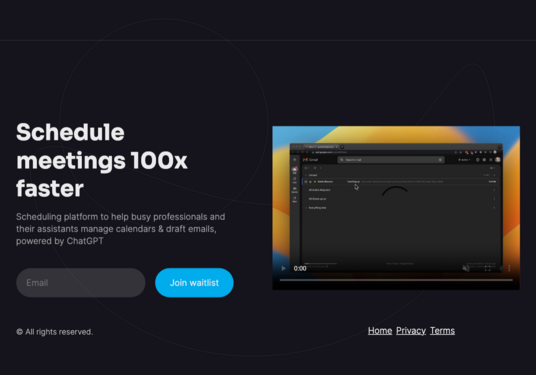This screenshot has width=536, height=375.
Task: Click the Join waitlist button
Action: pyautogui.click(x=194, y=283)
